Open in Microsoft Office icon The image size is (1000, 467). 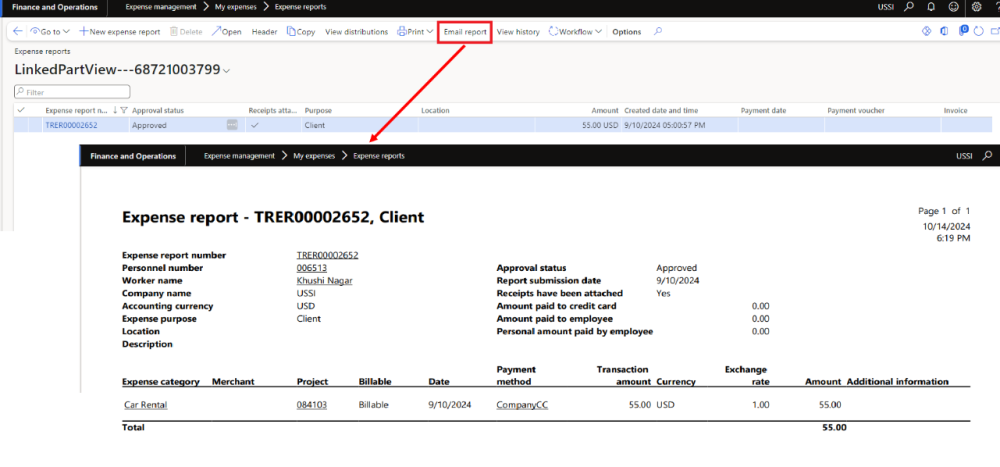tap(945, 31)
